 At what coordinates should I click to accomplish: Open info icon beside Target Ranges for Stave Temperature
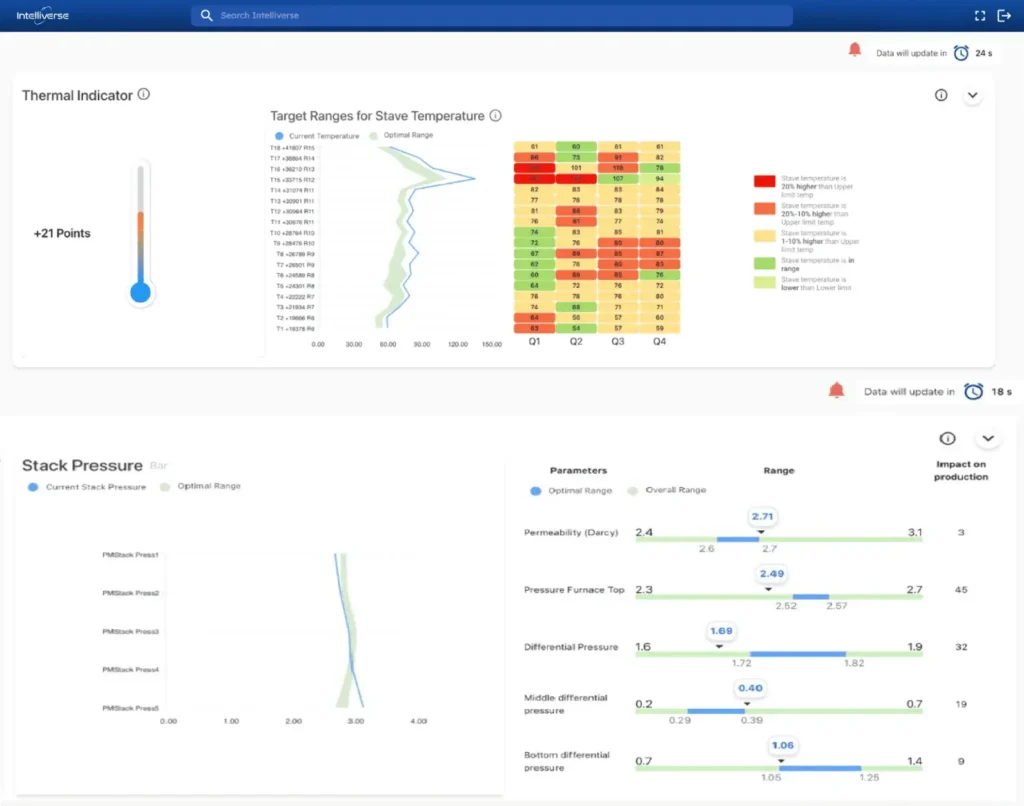point(496,116)
